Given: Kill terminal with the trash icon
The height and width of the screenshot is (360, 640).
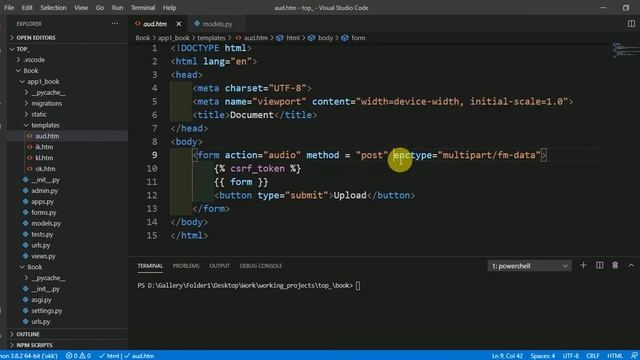Looking at the screenshot, I should coord(615,266).
